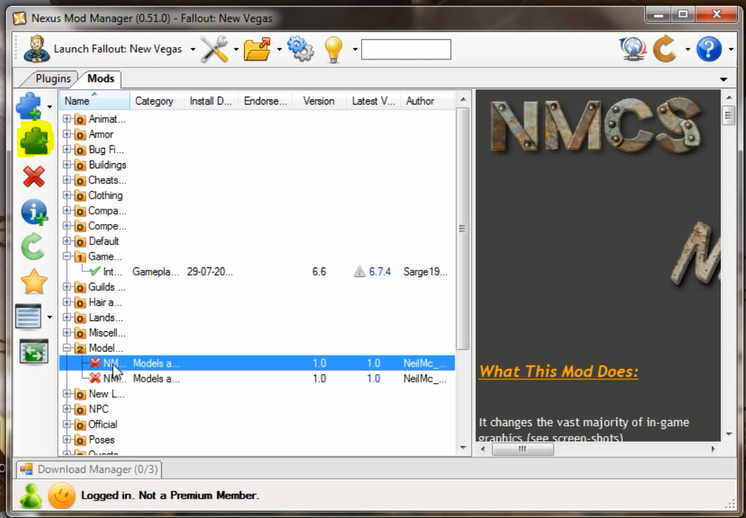Expand the Clothing category node
This screenshot has height=518, width=746.
[67, 195]
